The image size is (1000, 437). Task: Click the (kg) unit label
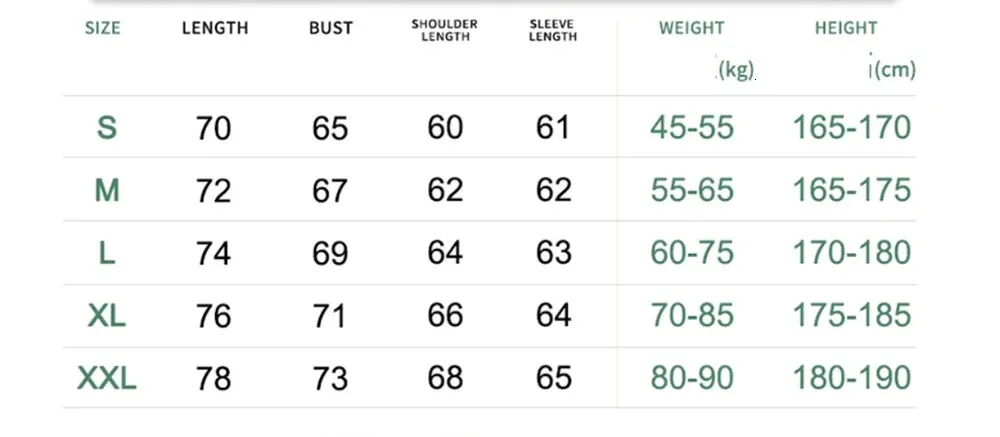pyautogui.click(x=736, y=71)
